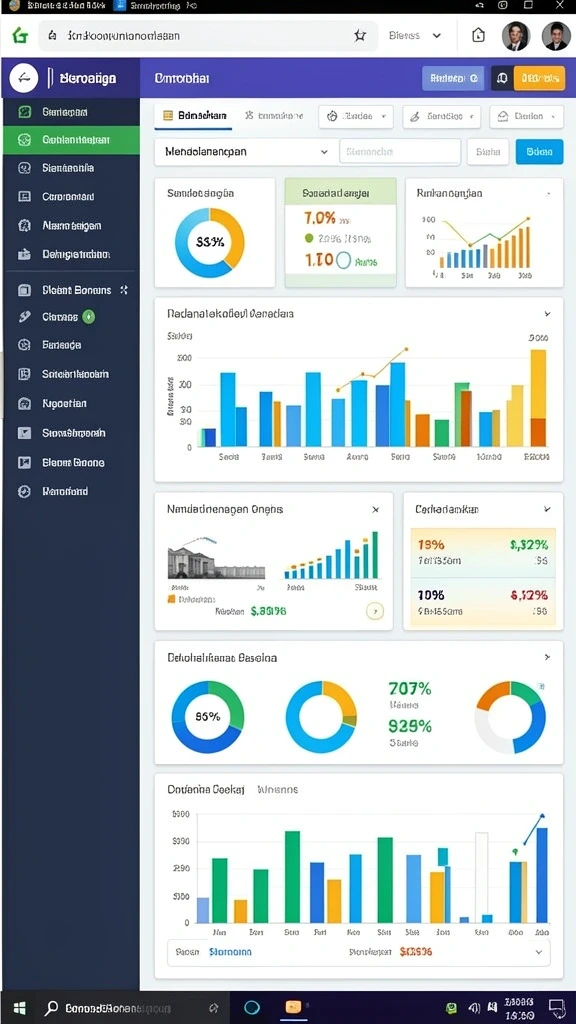This screenshot has height=1024, width=576.
Task: Expand bottom chart footer dropdown chevron
Action: 539,952
